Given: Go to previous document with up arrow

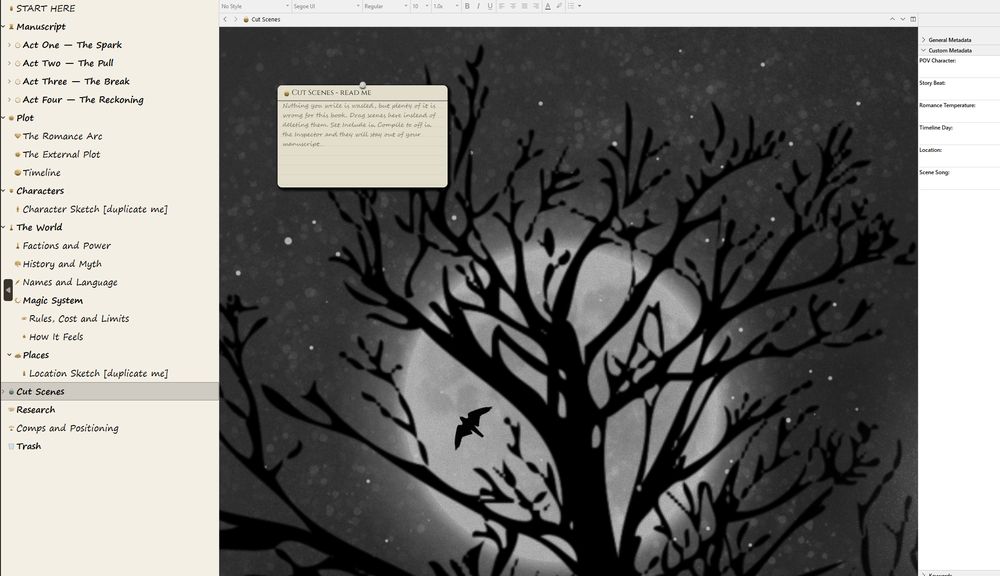Looking at the screenshot, I should point(892,19).
